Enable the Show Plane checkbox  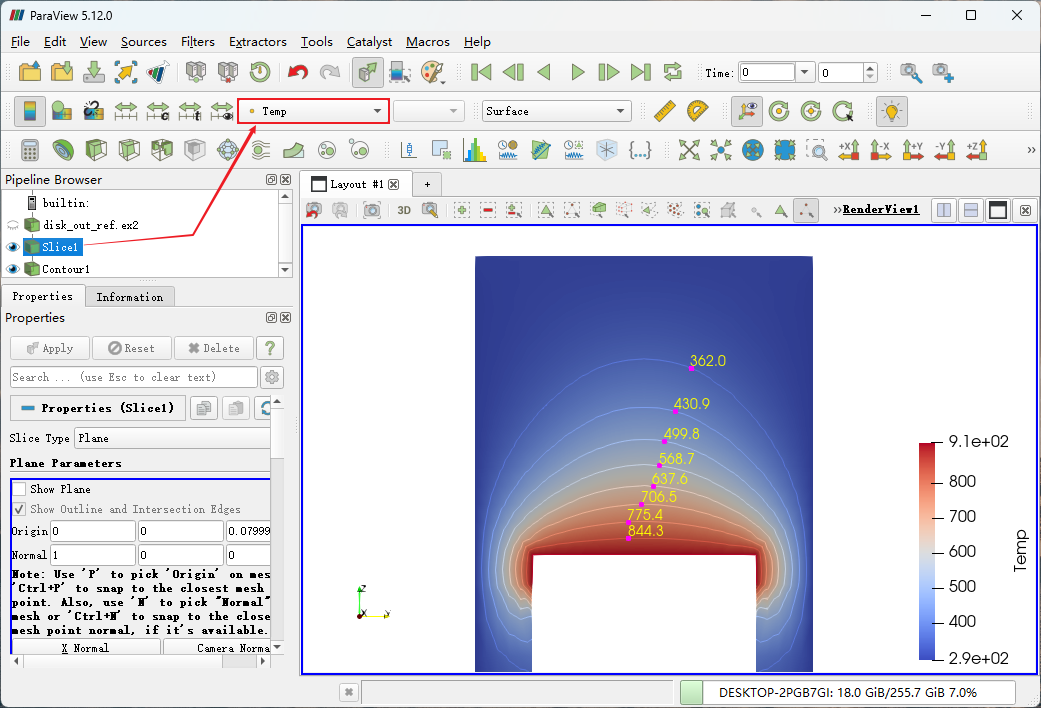pos(19,489)
